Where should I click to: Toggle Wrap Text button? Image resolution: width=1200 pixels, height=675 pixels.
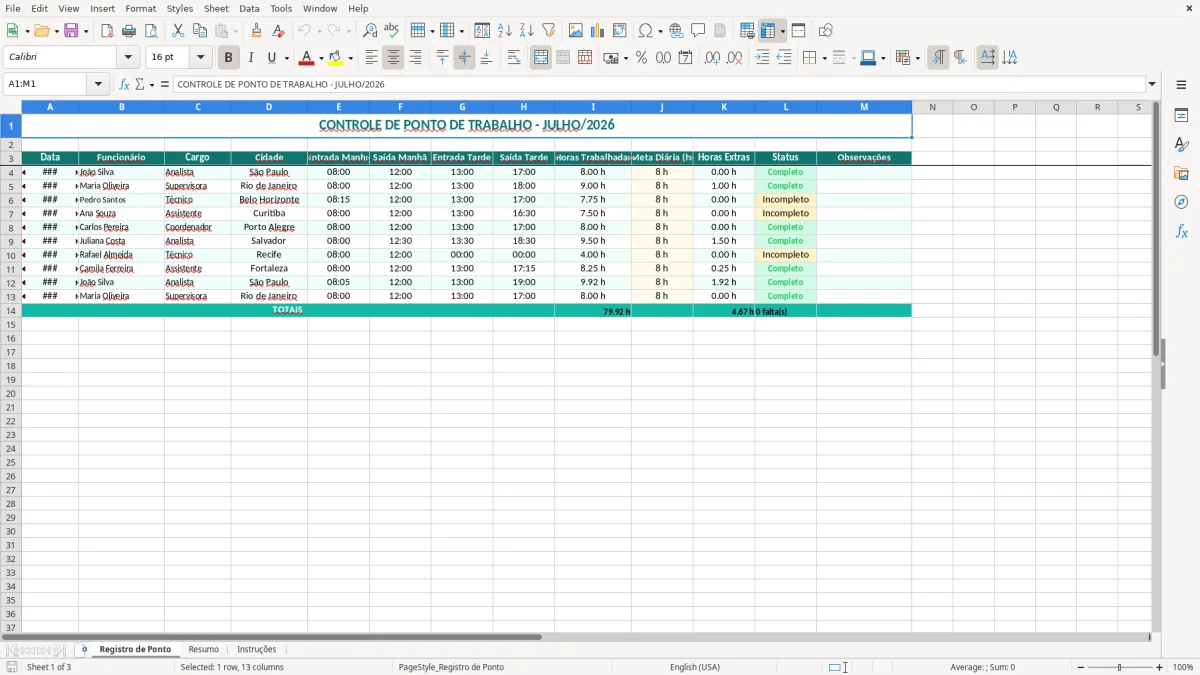click(x=514, y=58)
